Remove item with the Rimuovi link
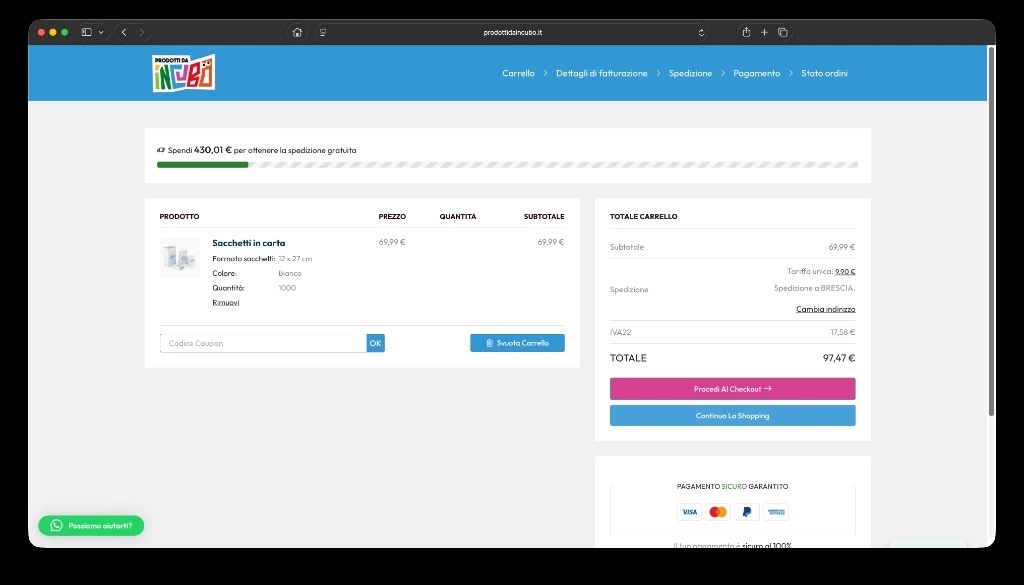 click(x=225, y=302)
